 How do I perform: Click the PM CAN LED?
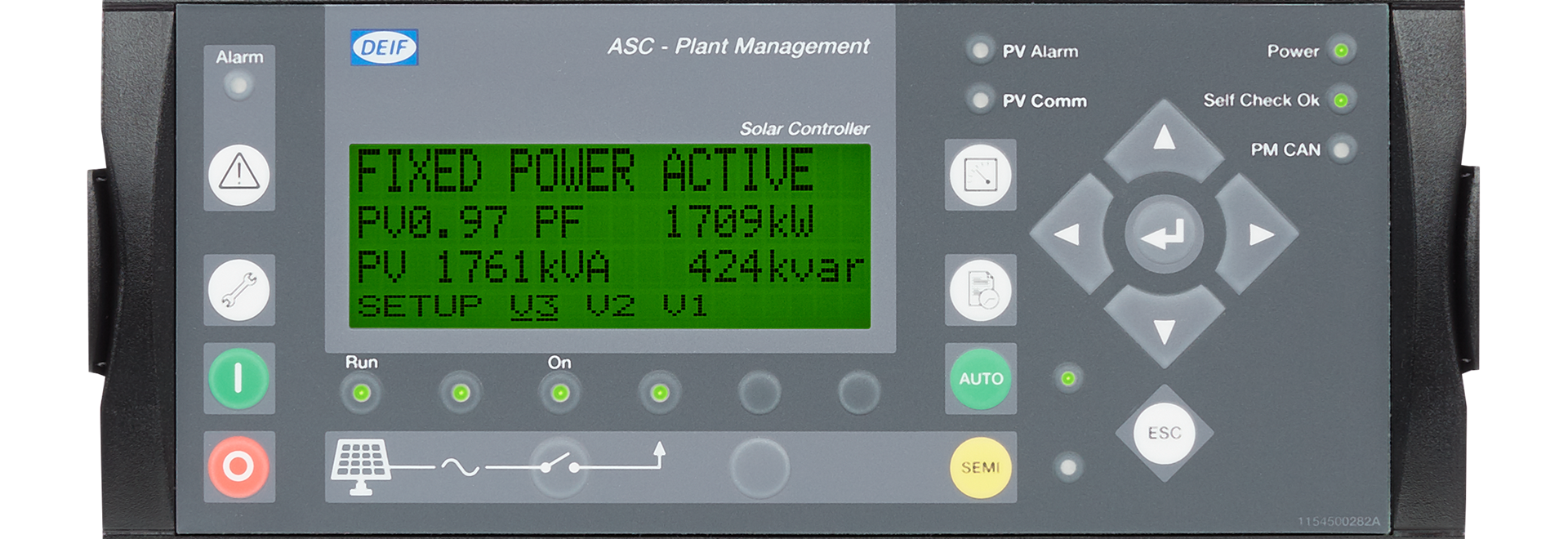[1341, 149]
